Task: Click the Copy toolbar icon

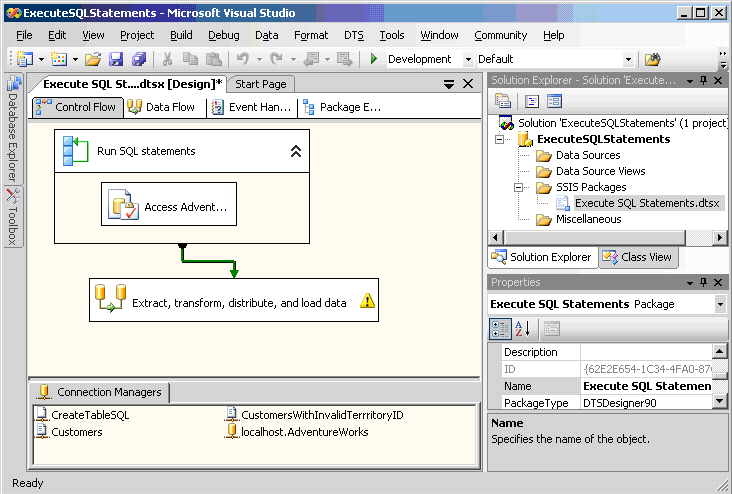Action: (x=190, y=59)
